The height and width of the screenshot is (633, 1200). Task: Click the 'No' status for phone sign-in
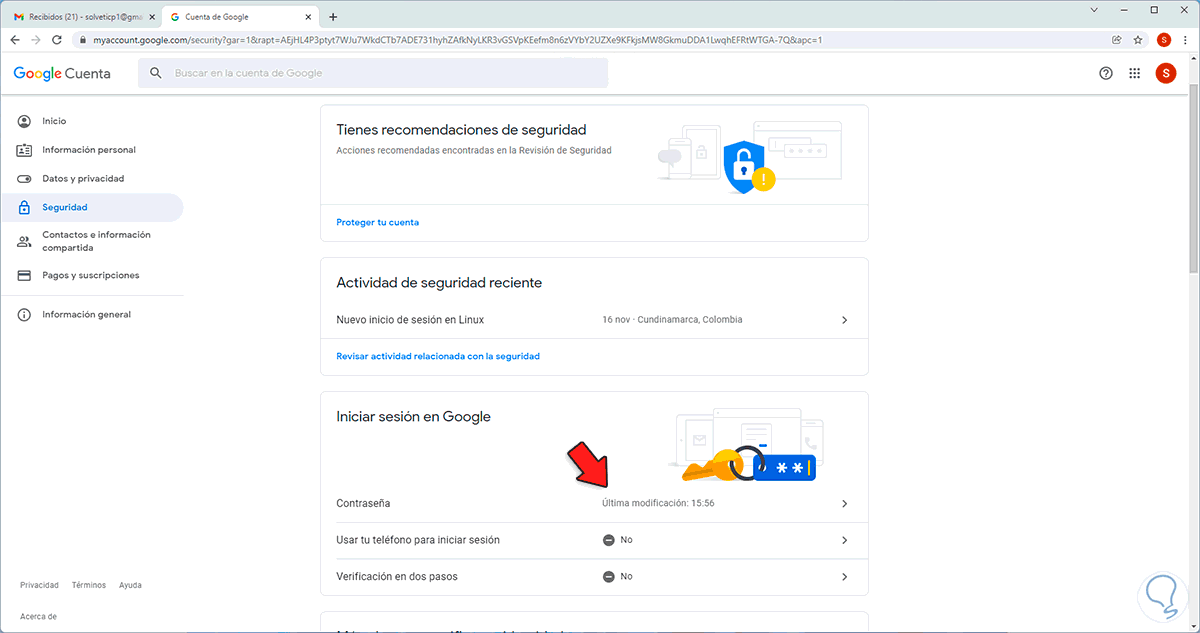[618, 540]
